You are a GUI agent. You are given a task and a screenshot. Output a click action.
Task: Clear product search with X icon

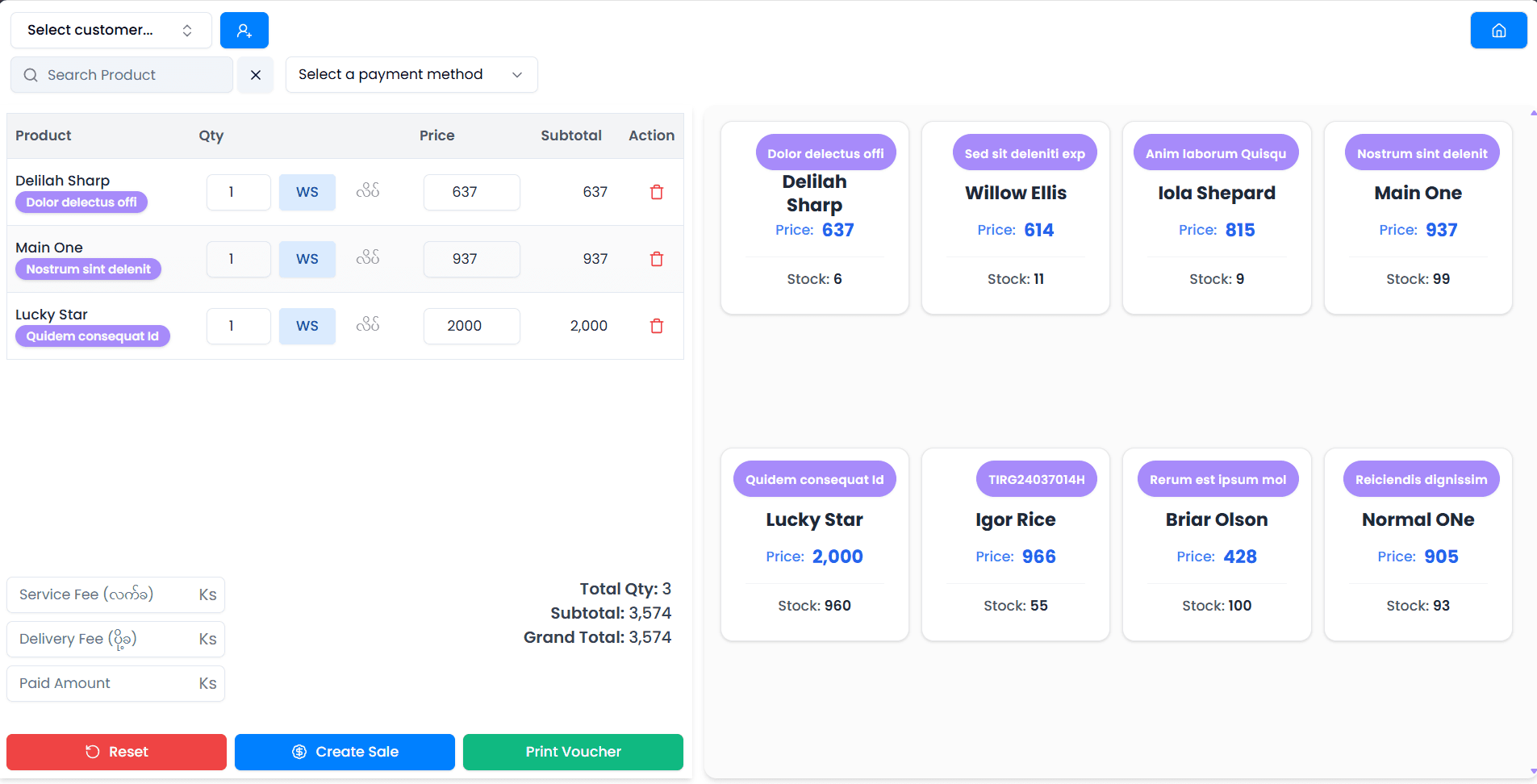point(256,75)
